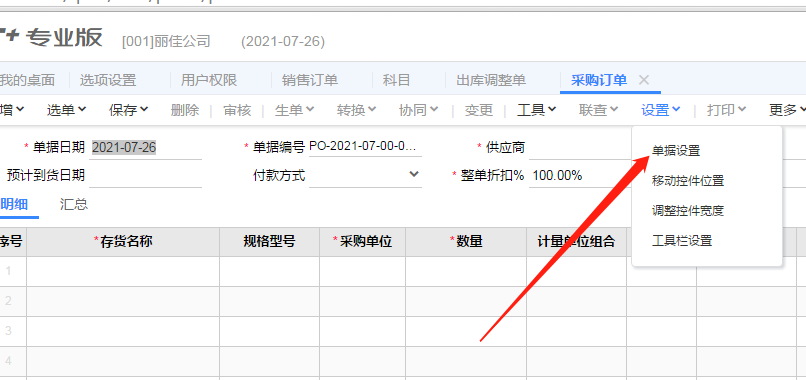The width and height of the screenshot is (806, 380).
Task: Click the 审核 toolbar button
Action: tap(237, 110)
